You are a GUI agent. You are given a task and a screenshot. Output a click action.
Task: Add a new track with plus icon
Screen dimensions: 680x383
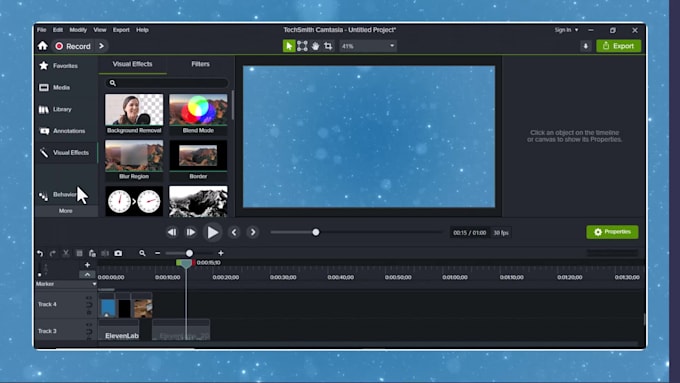87,265
